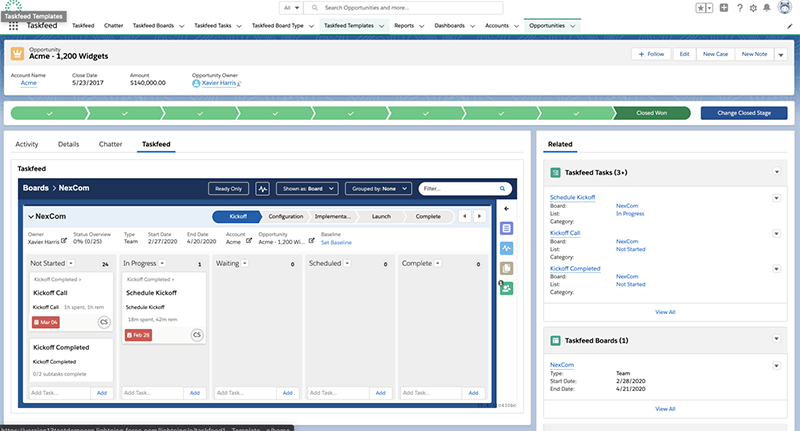Click the pencil edit navigation icon
This screenshot has width=800, height=431.
pyautogui.click(x=790, y=26)
